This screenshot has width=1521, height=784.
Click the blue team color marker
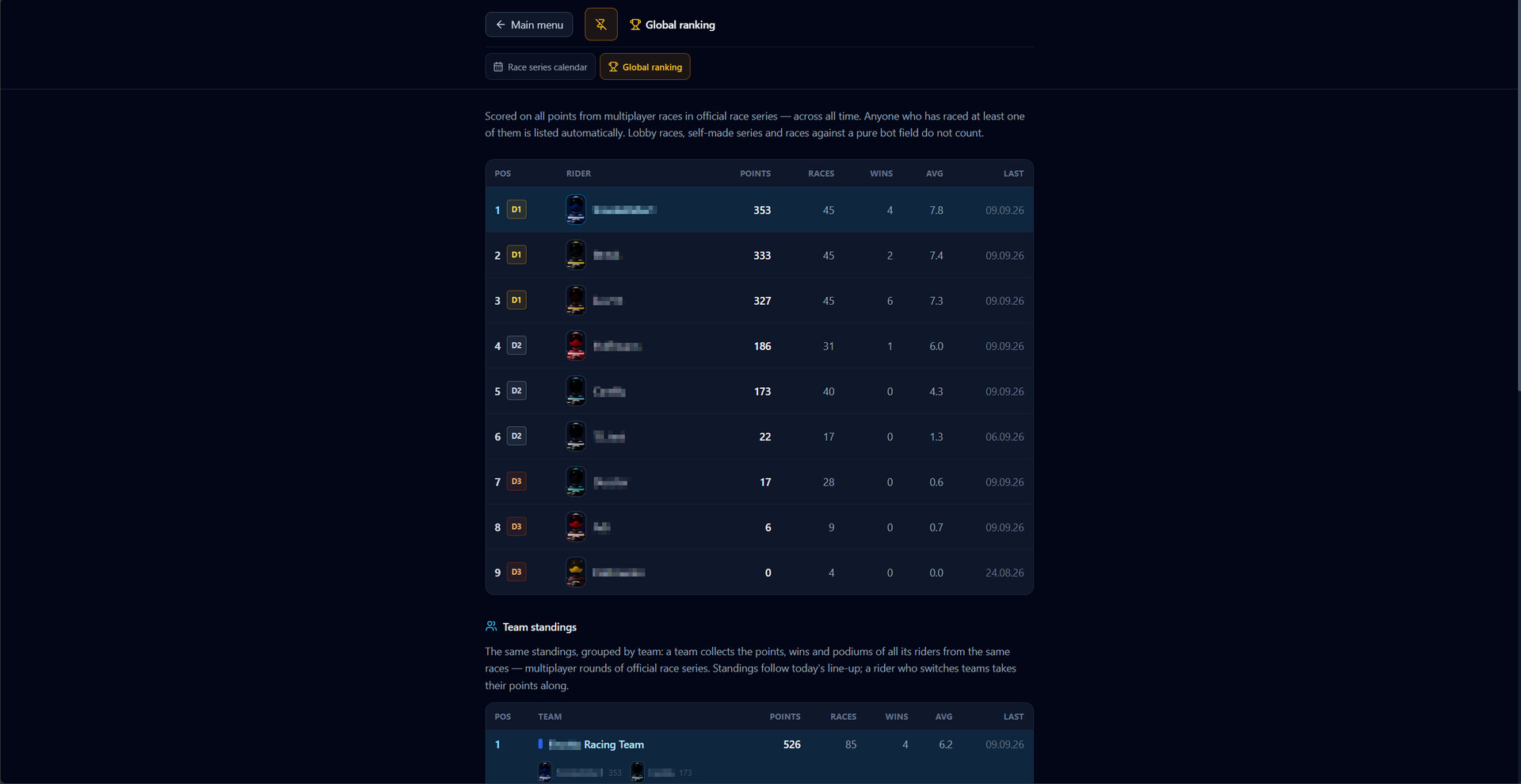coord(540,744)
